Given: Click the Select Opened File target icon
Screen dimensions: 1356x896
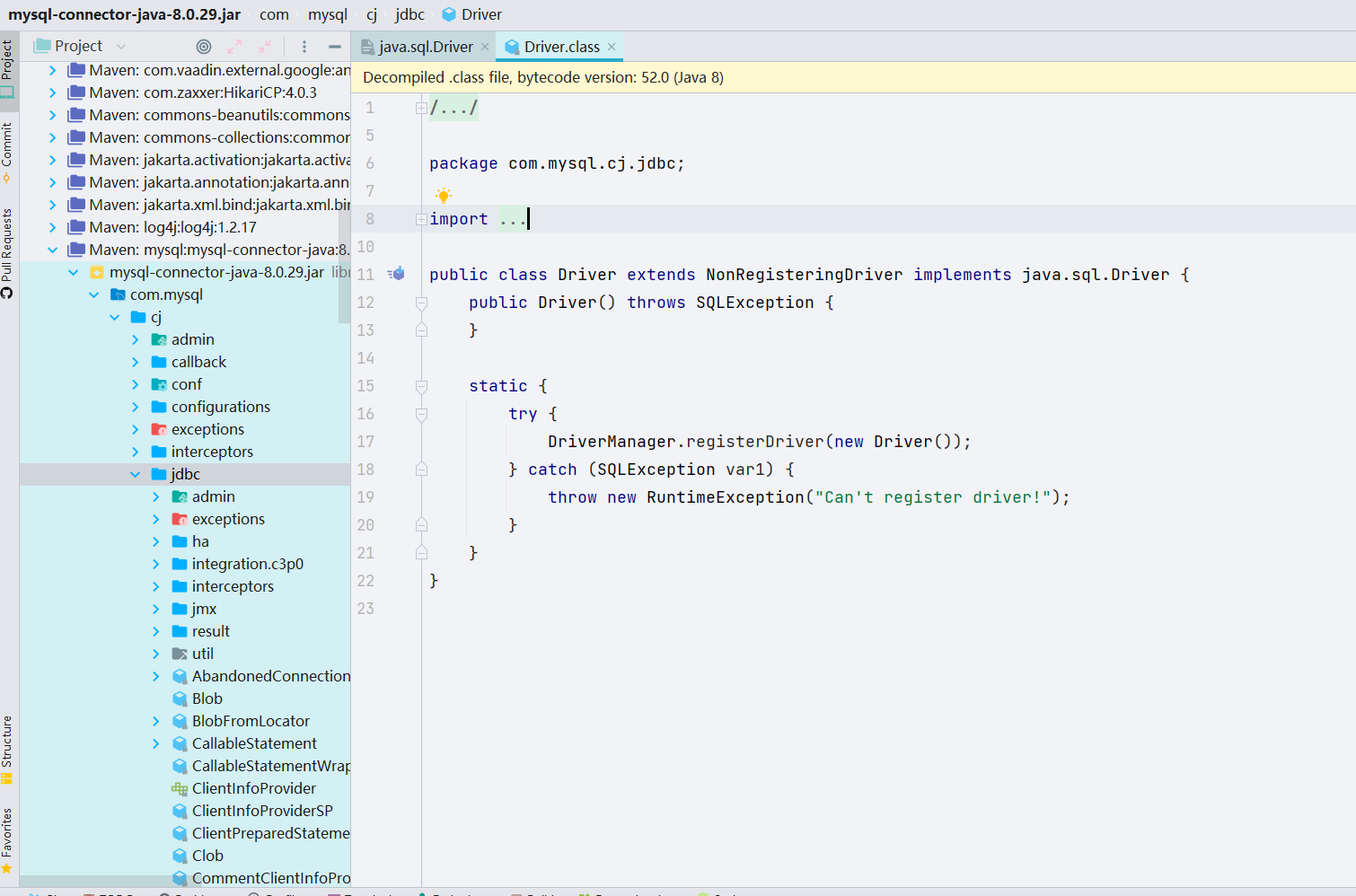Looking at the screenshot, I should tap(204, 47).
